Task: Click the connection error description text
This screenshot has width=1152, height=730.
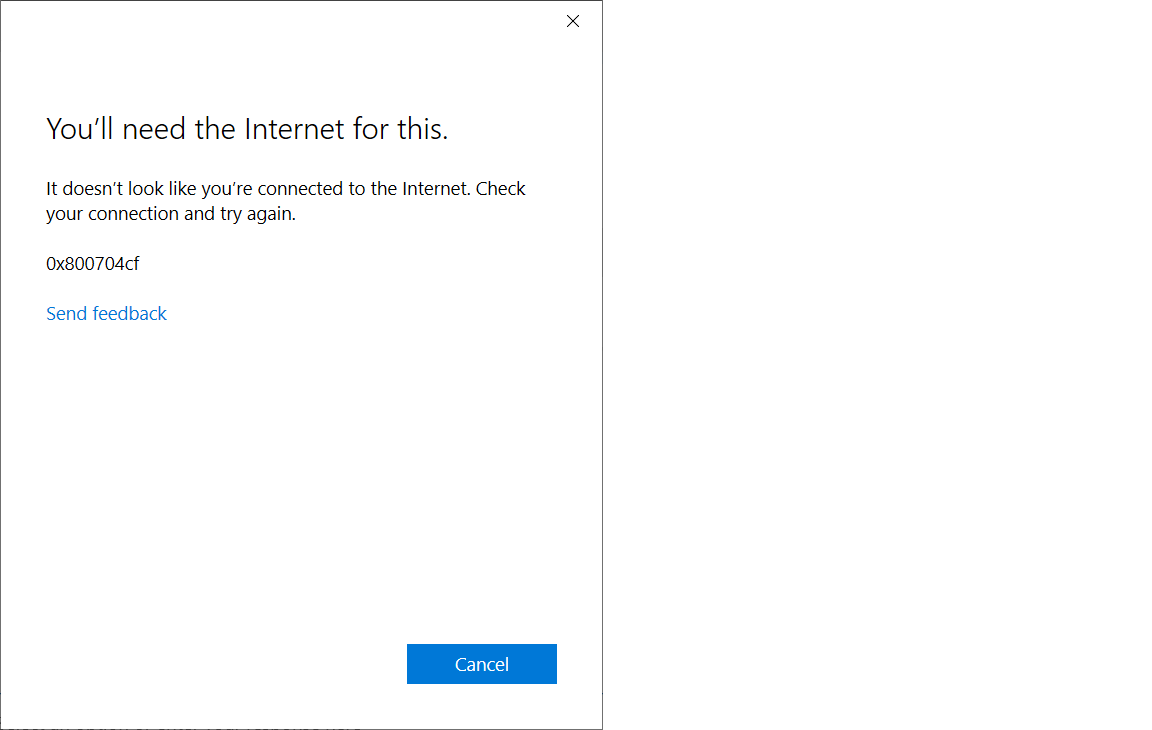Action: coord(285,200)
